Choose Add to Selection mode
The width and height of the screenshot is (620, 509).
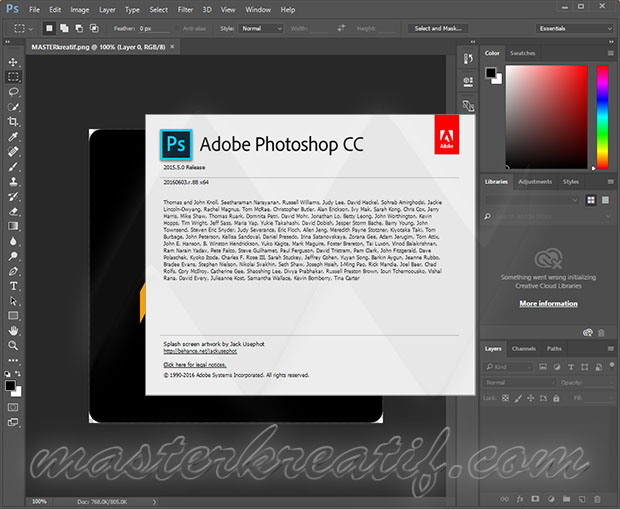coord(64,28)
